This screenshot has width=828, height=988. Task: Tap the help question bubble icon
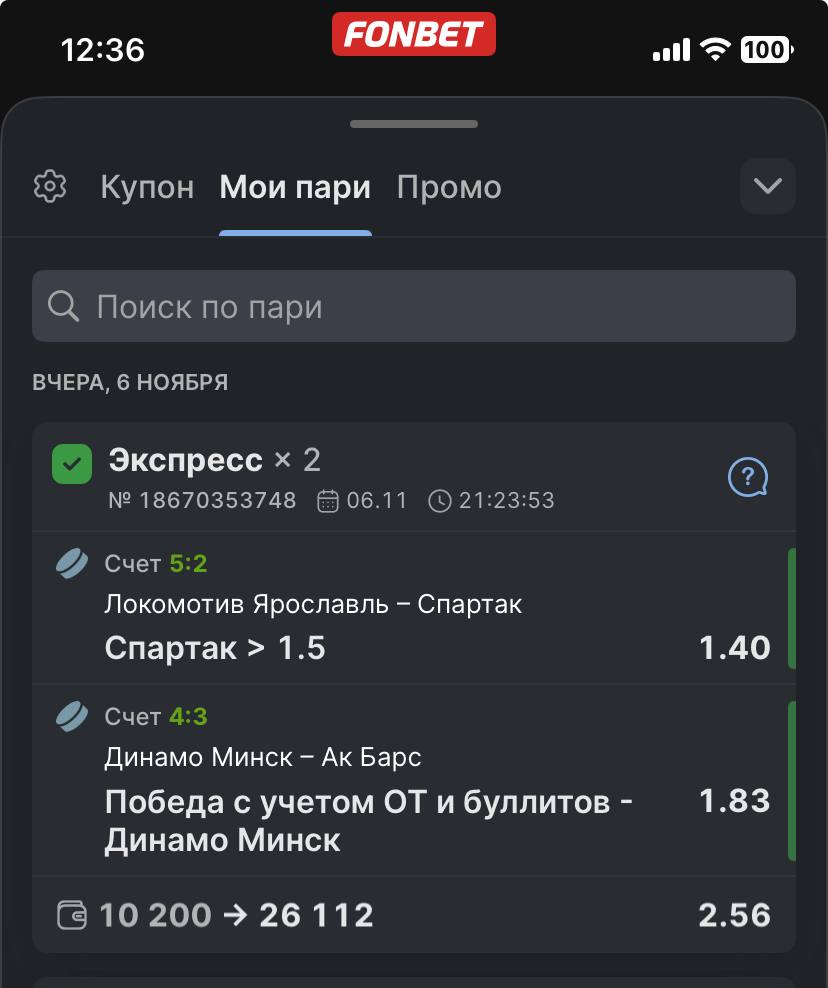747,478
